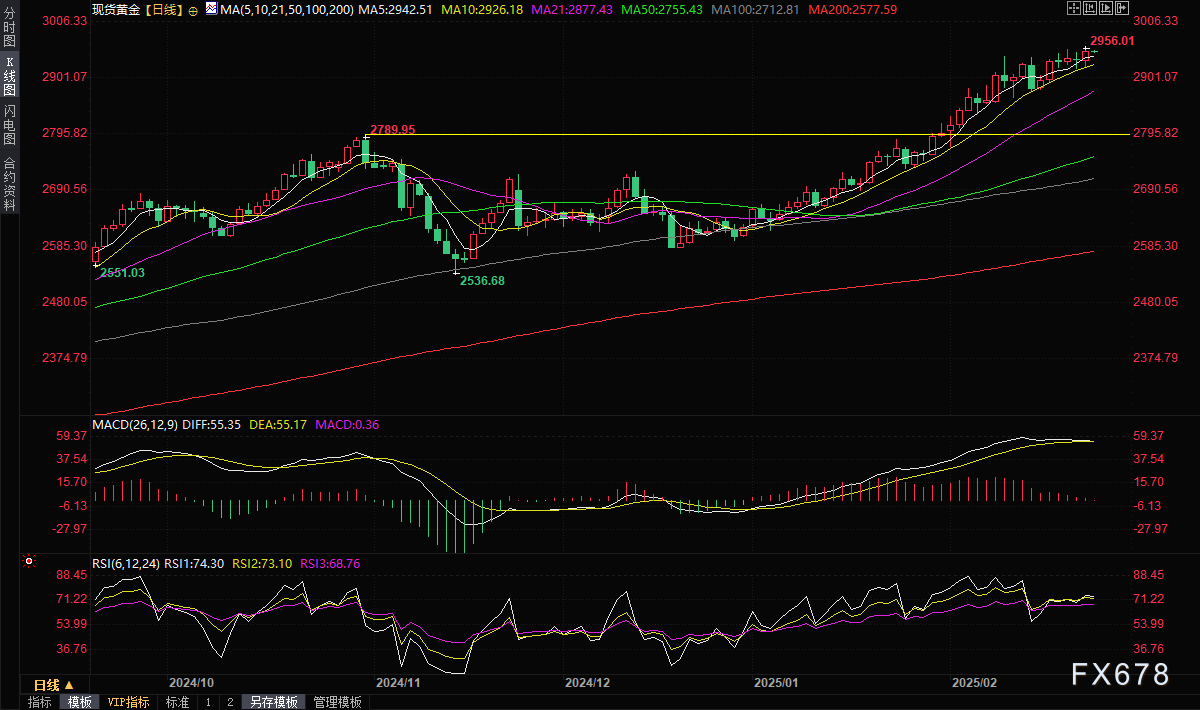Click the crosshair cursor icon in top-right toolbar
This screenshot has width=1200, height=710.
(x=1073, y=8)
